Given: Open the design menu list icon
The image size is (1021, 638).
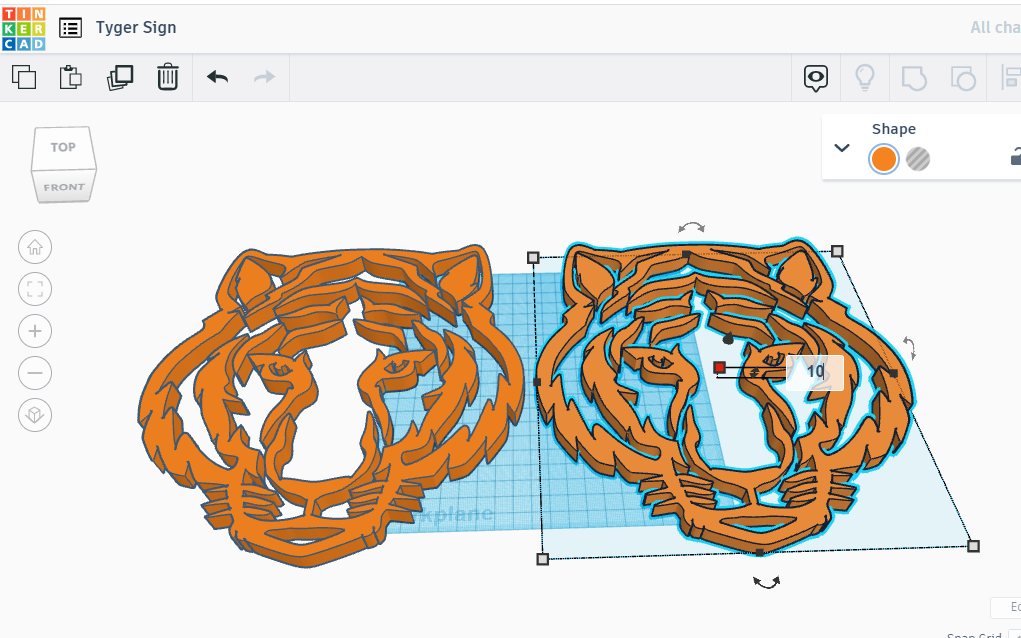Looking at the screenshot, I should 70,27.
